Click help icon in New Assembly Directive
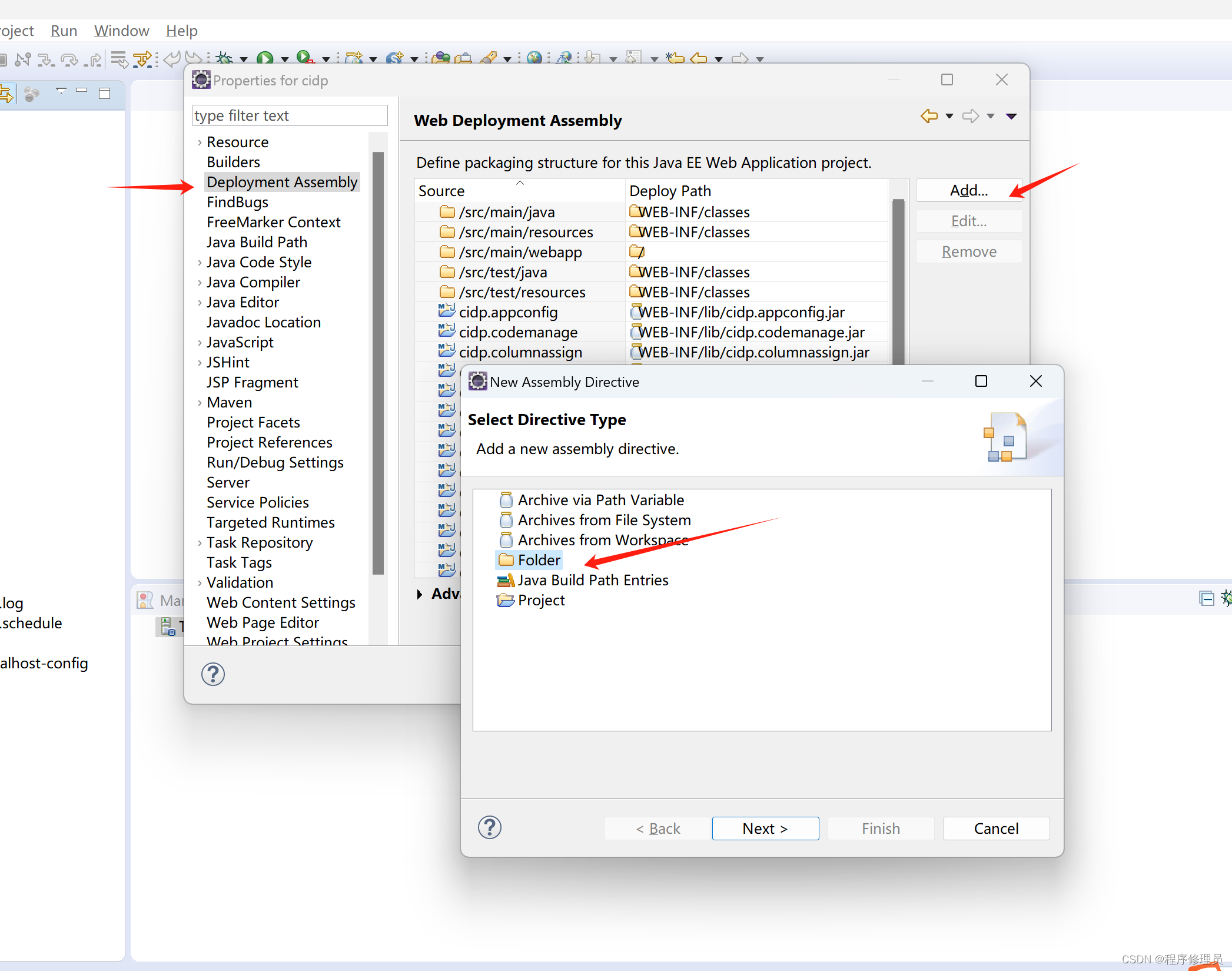This screenshot has width=1232, height=971. (x=490, y=827)
